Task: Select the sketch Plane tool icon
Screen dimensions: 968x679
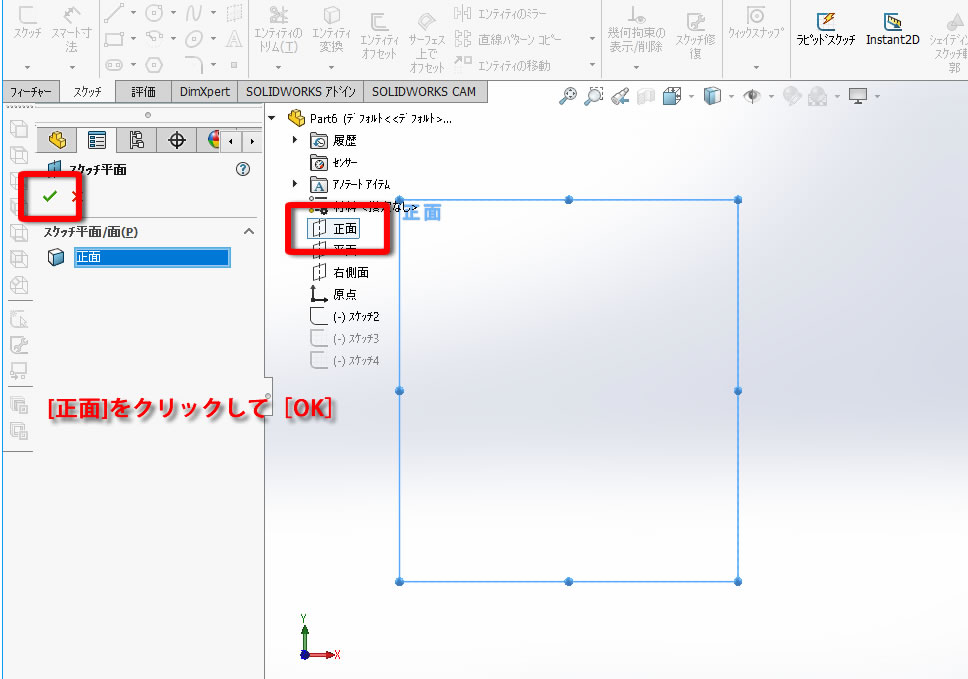Action: (x=234, y=12)
